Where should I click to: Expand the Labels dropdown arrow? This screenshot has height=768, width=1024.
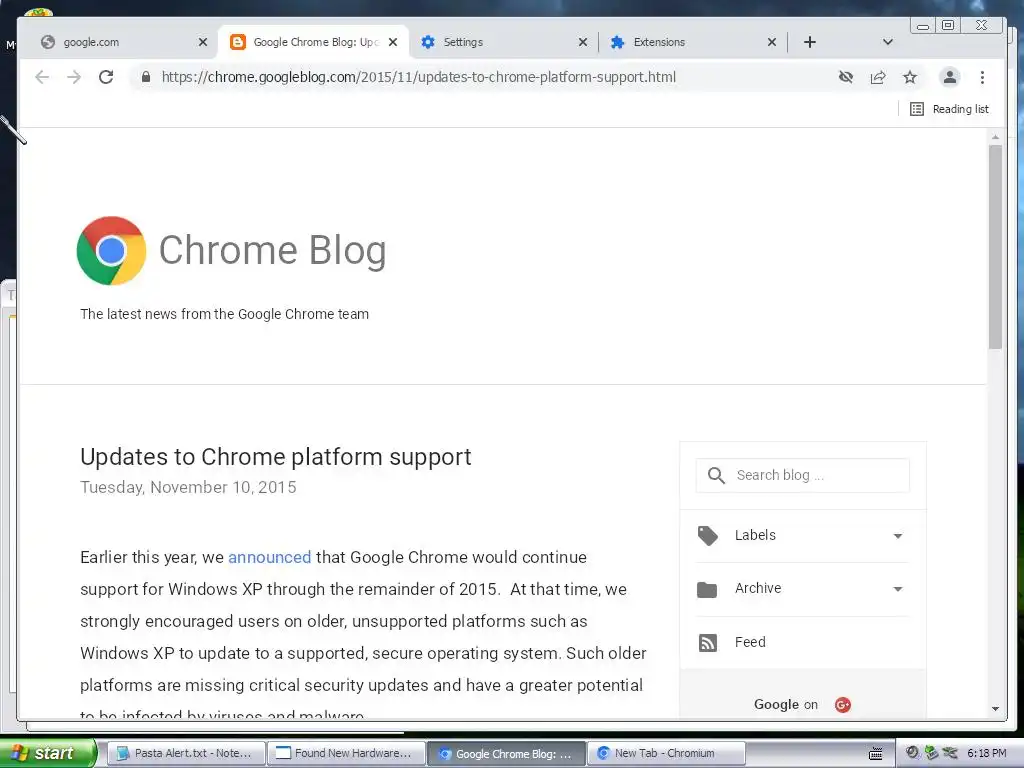tap(898, 536)
